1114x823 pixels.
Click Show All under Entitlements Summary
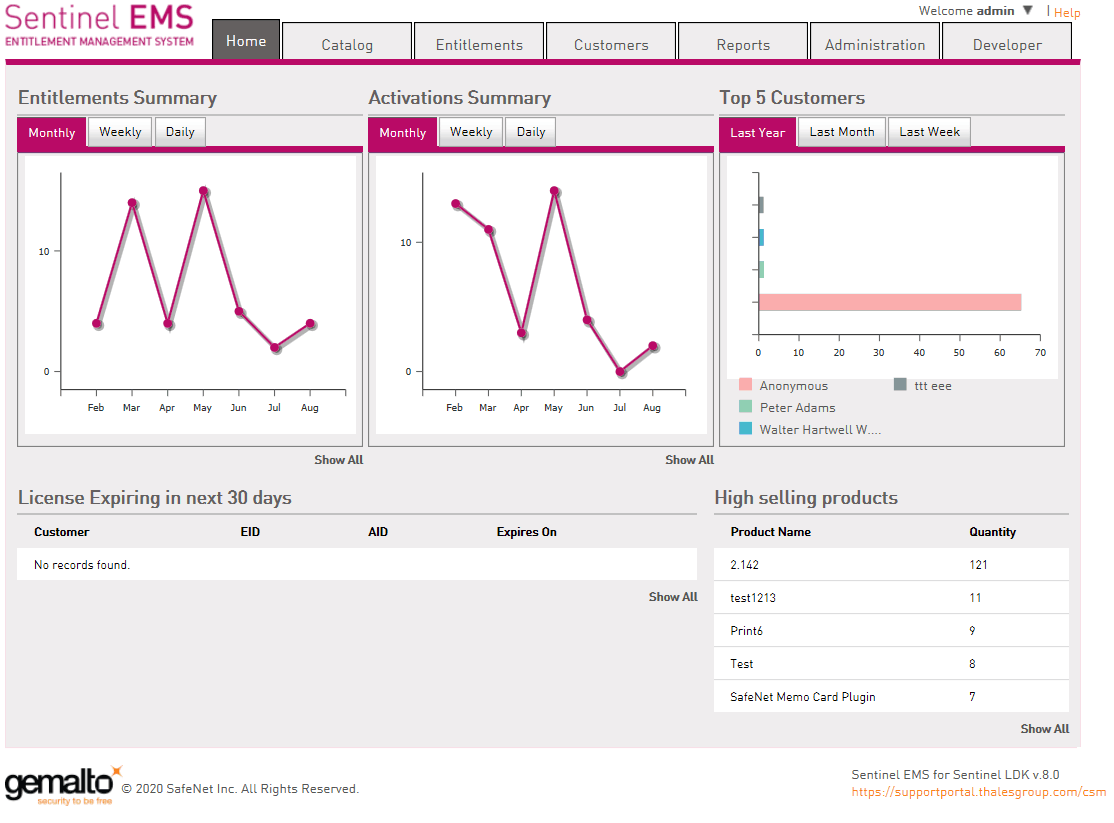338,460
